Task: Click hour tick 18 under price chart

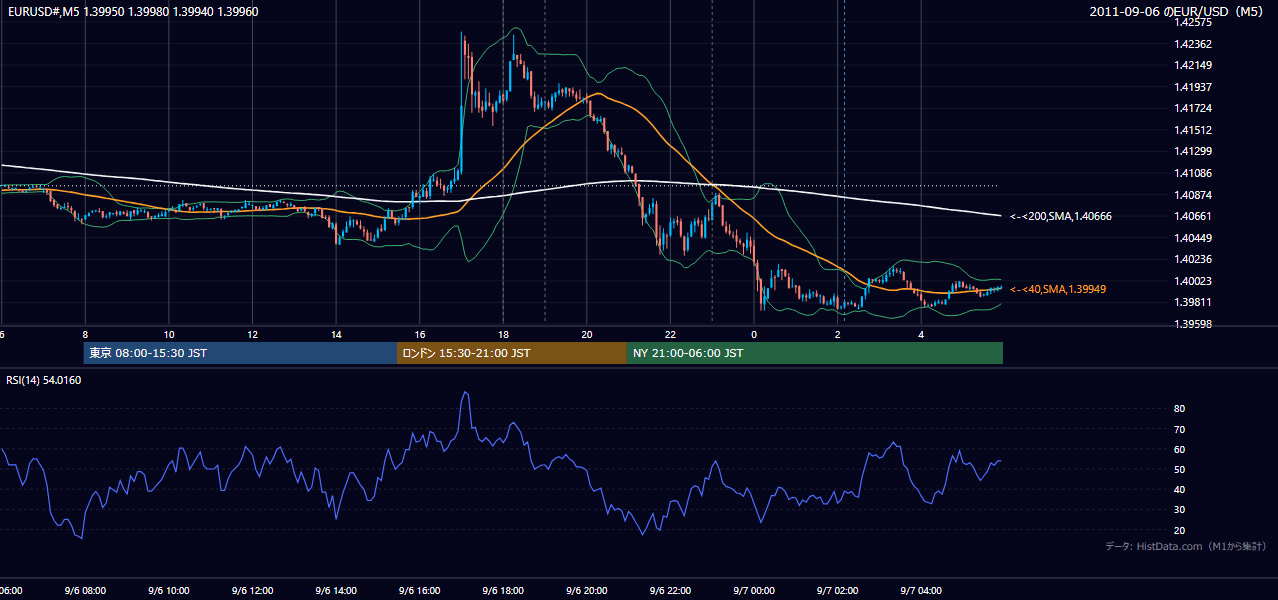Action: [503, 334]
